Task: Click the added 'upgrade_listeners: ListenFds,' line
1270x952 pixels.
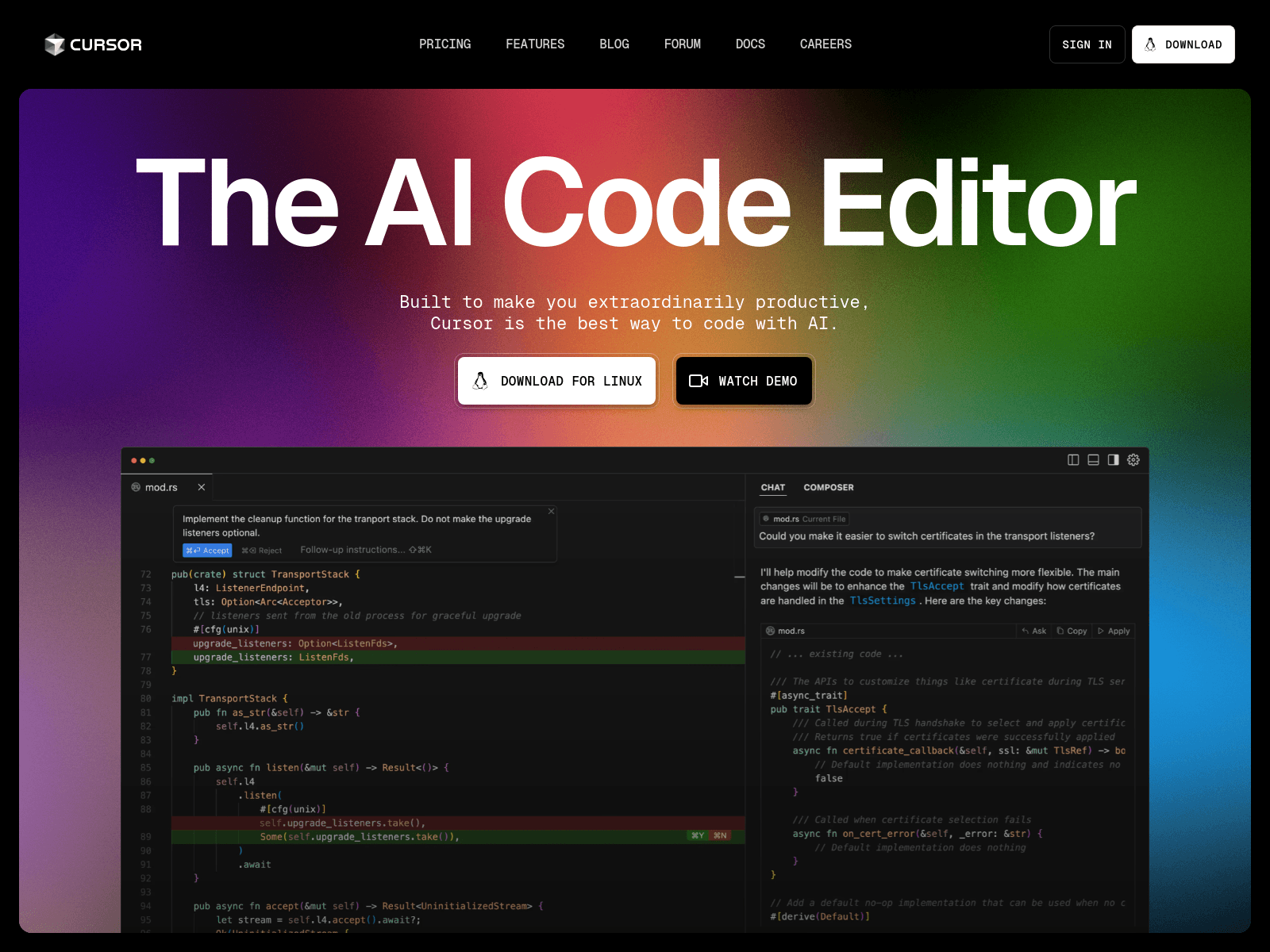Action: (x=458, y=657)
